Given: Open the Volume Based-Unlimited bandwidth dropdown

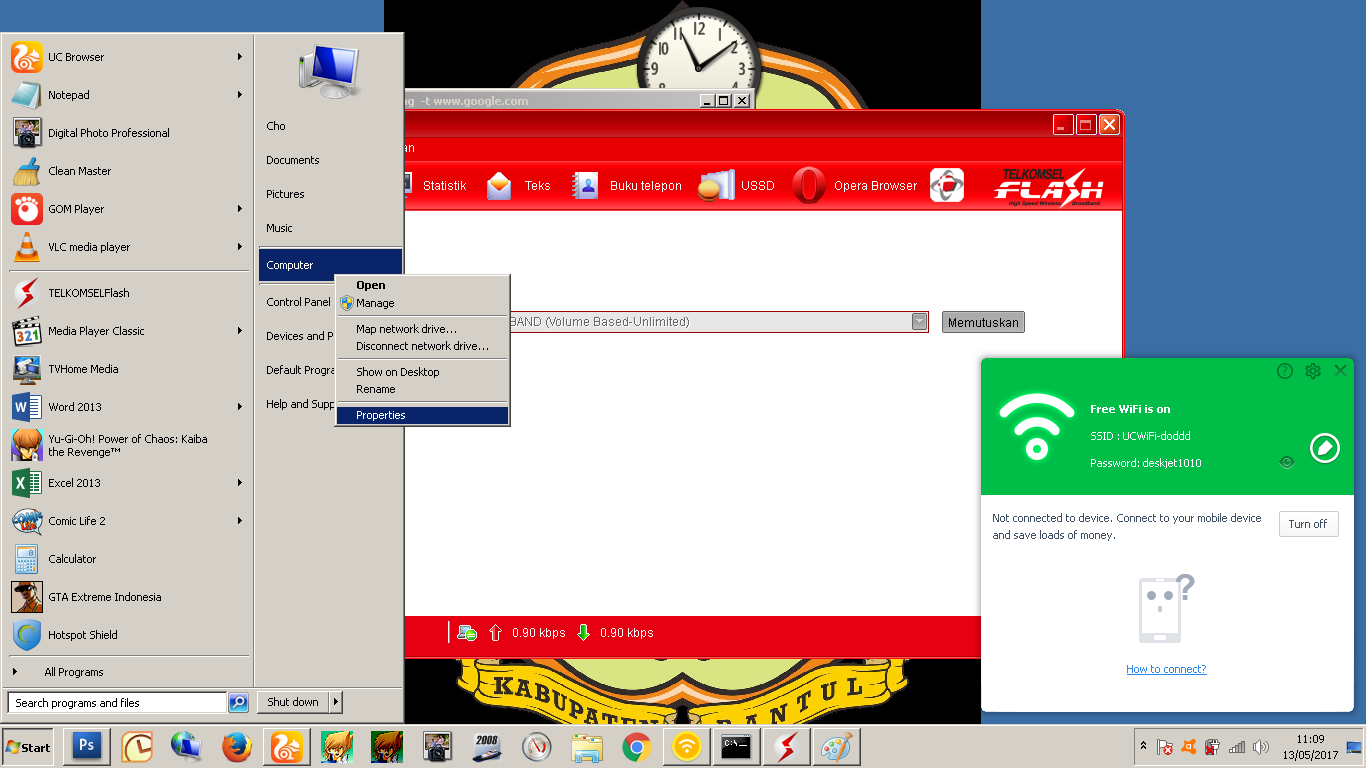Looking at the screenshot, I should coord(918,321).
